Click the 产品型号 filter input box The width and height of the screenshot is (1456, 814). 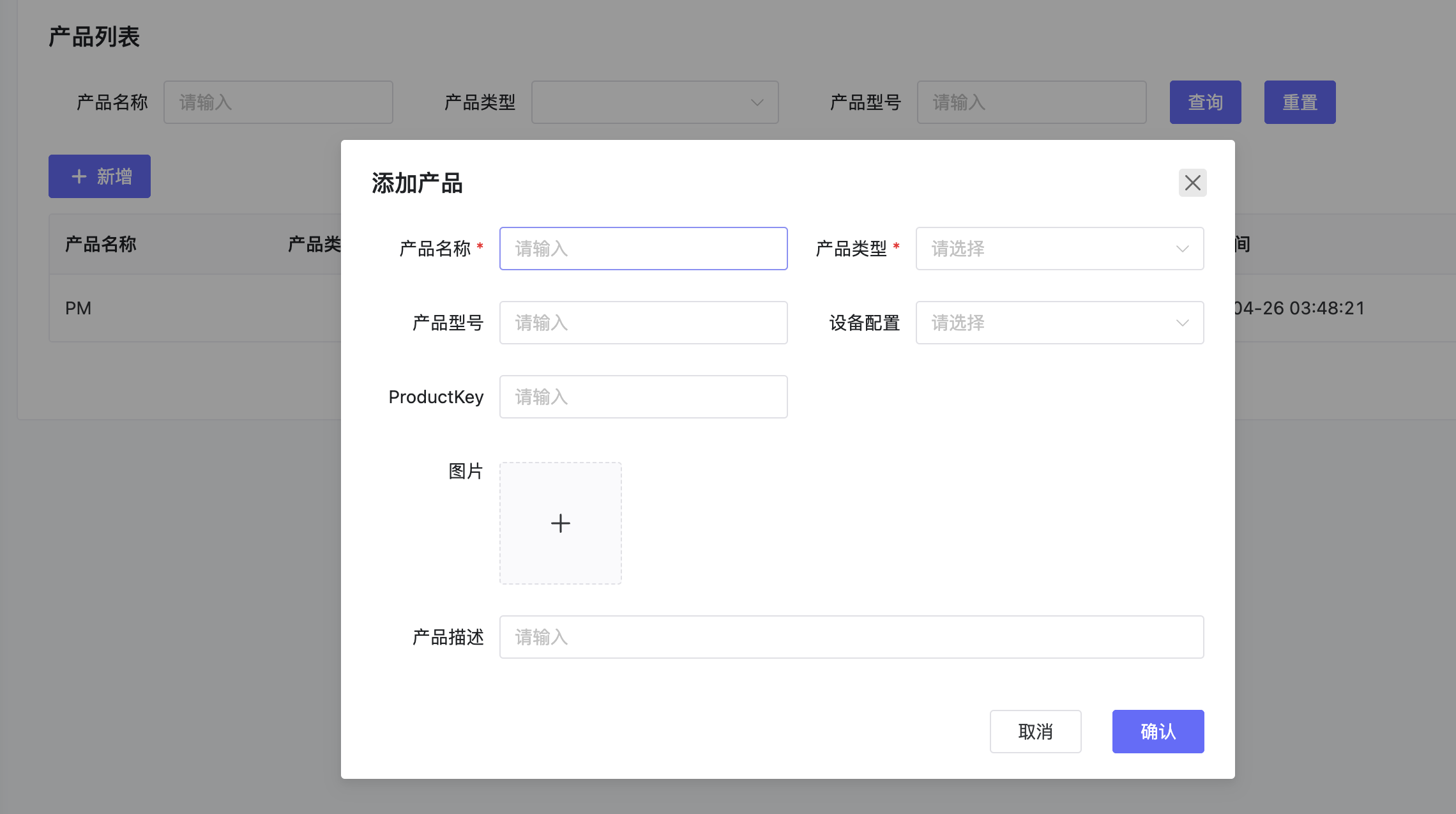(1031, 102)
